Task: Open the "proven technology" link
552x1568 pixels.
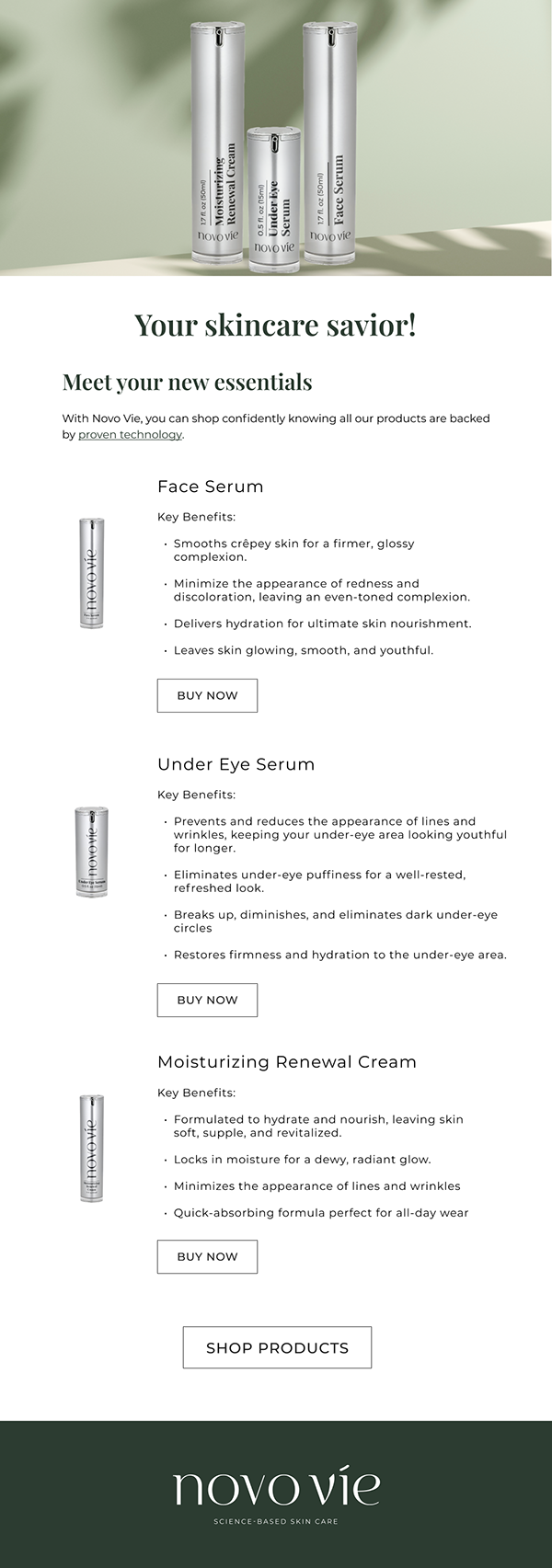Action: [130, 435]
